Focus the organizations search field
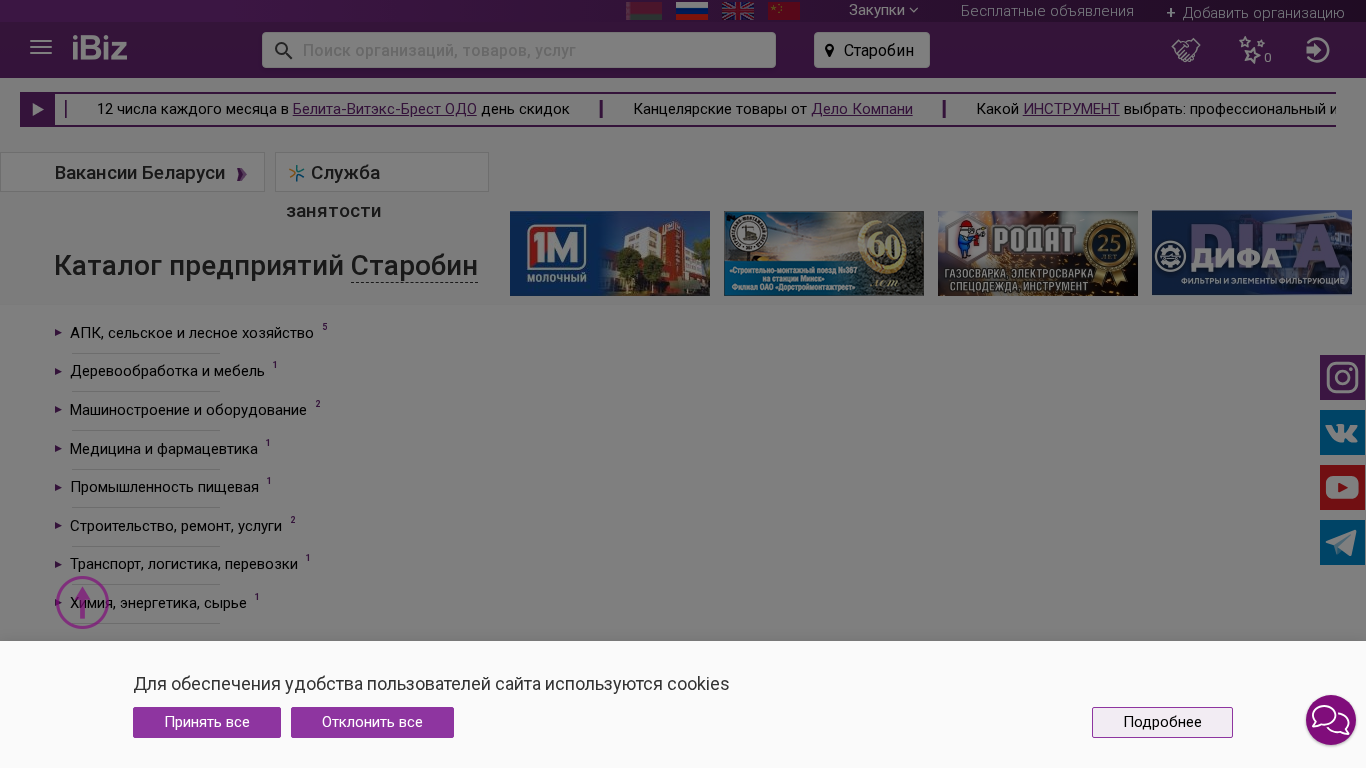 [x=519, y=50]
